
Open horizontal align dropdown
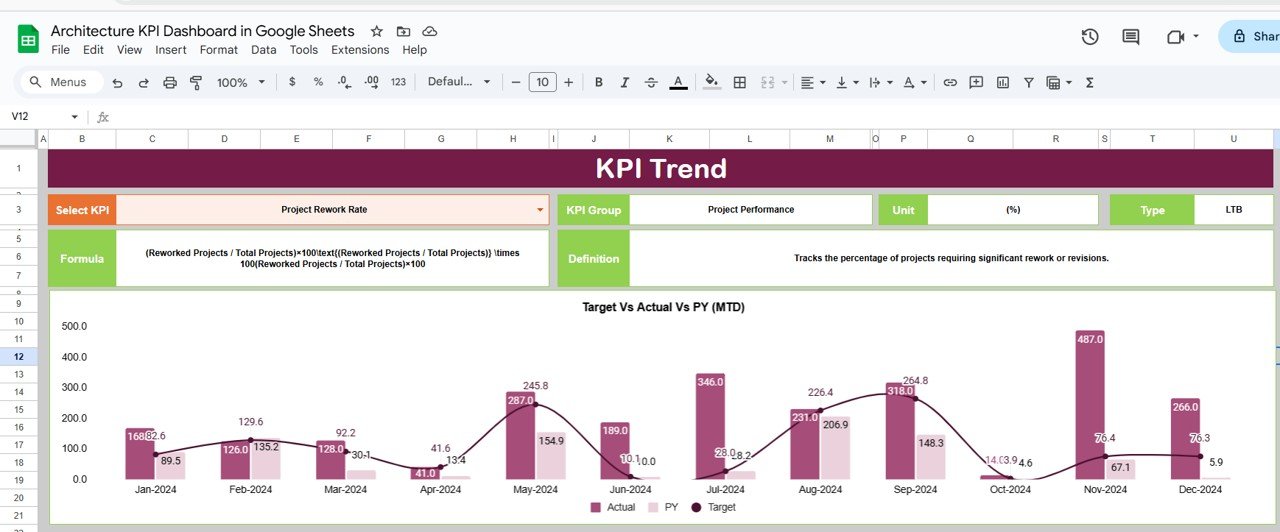(813, 82)
